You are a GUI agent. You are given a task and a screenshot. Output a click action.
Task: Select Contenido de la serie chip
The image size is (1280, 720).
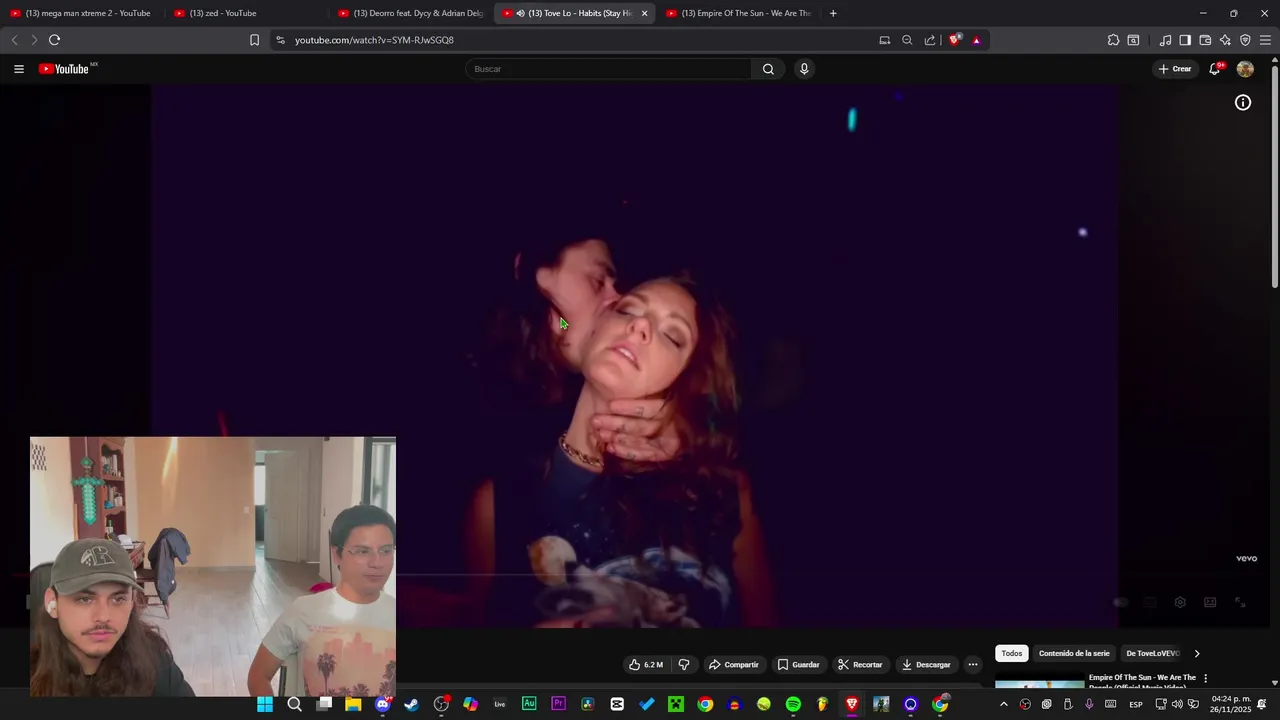pyautogui.click(x=1074, y=654)
